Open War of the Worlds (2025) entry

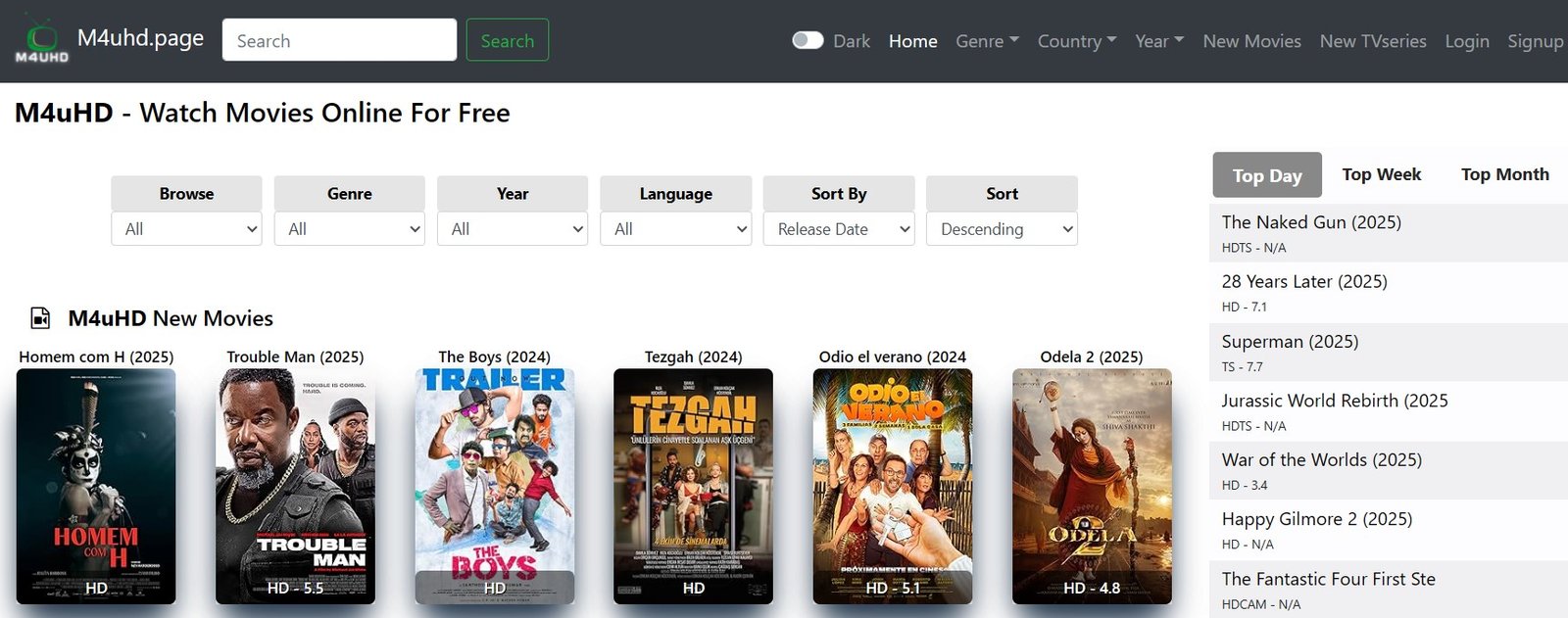pyautogui.click(x=1322, y=460)
